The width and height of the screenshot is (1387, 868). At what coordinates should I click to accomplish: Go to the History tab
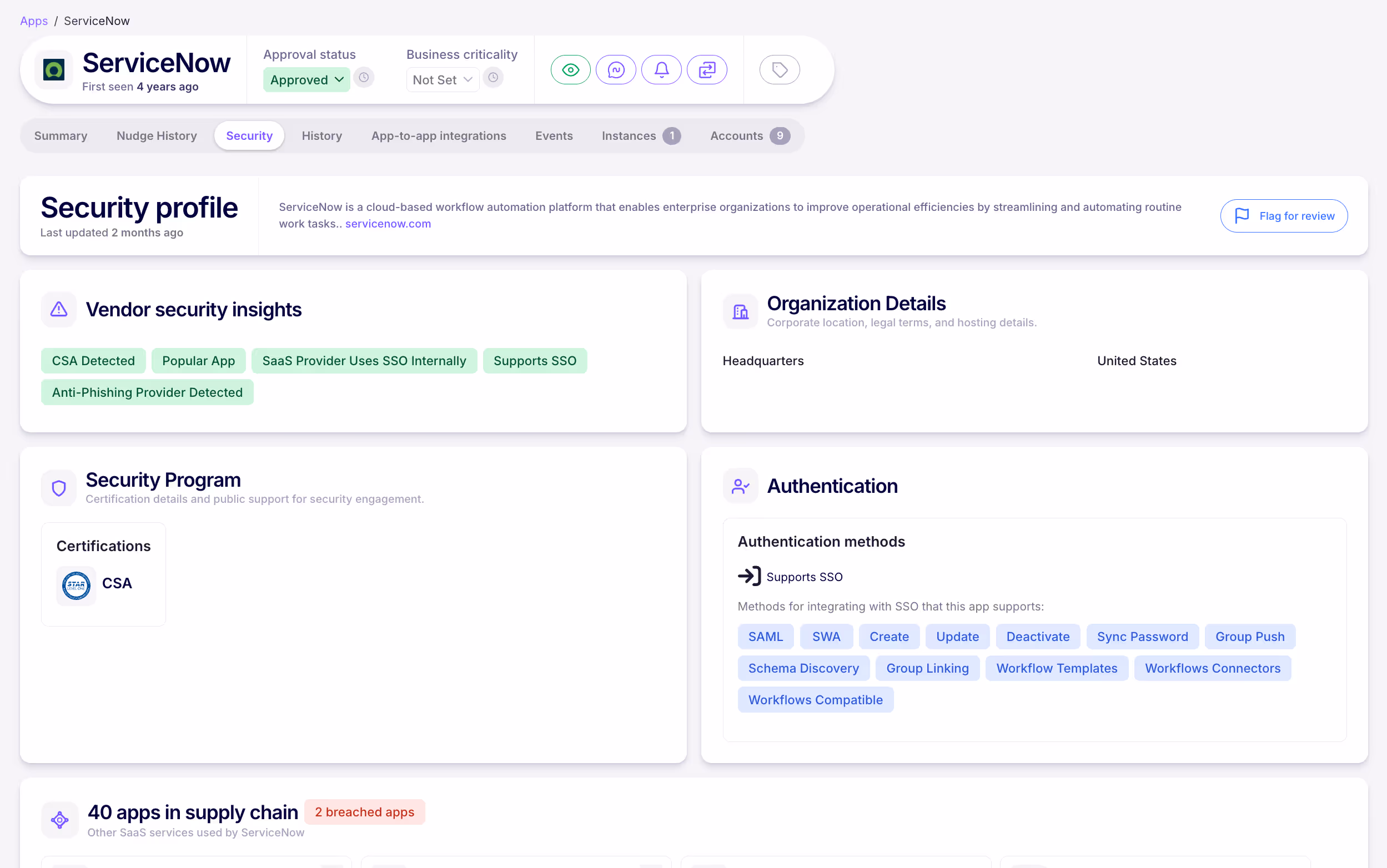(x=321, y=136)
